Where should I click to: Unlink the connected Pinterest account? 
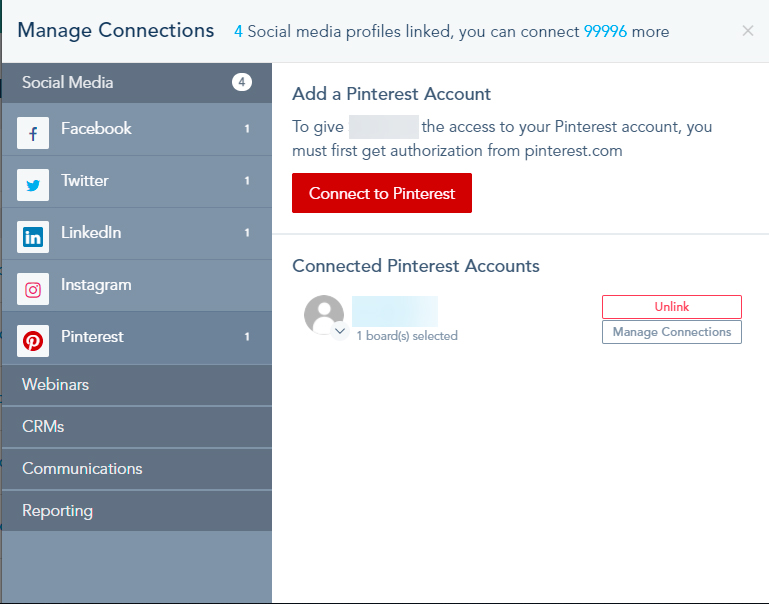(x=671, y=307)
